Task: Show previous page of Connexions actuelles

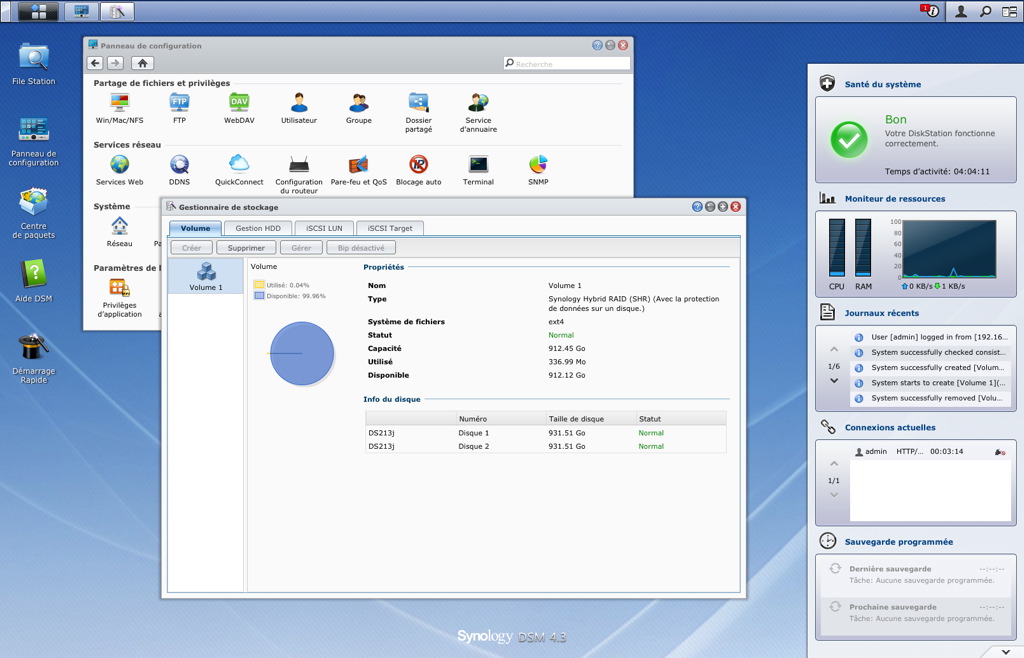Action: [x=834, y=464]
